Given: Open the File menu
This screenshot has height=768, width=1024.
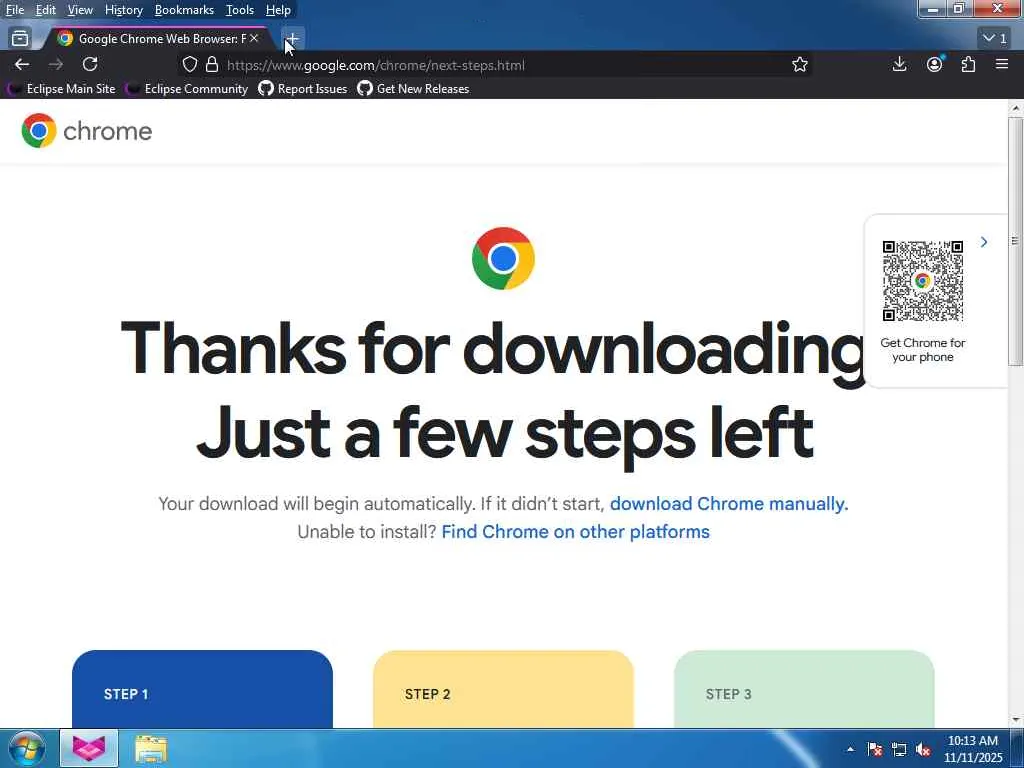Looking at the screenshot, I should pos(14,10).
